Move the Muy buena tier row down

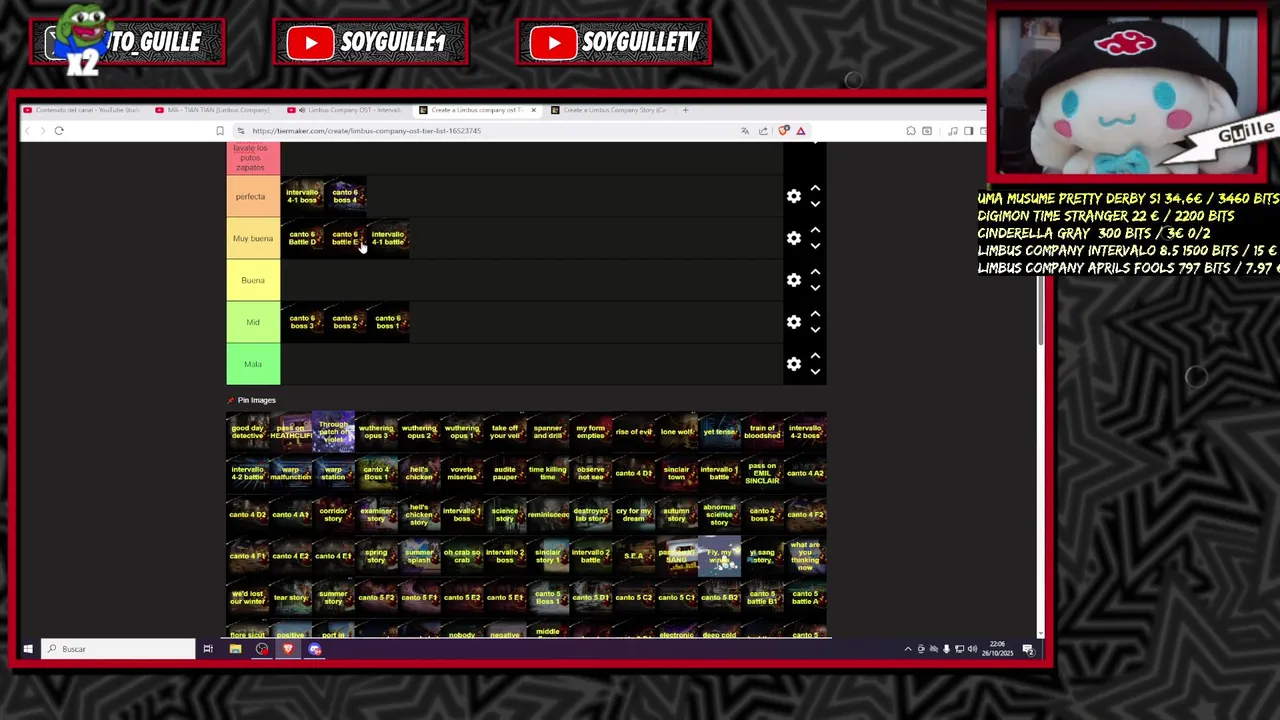(815, 246)
